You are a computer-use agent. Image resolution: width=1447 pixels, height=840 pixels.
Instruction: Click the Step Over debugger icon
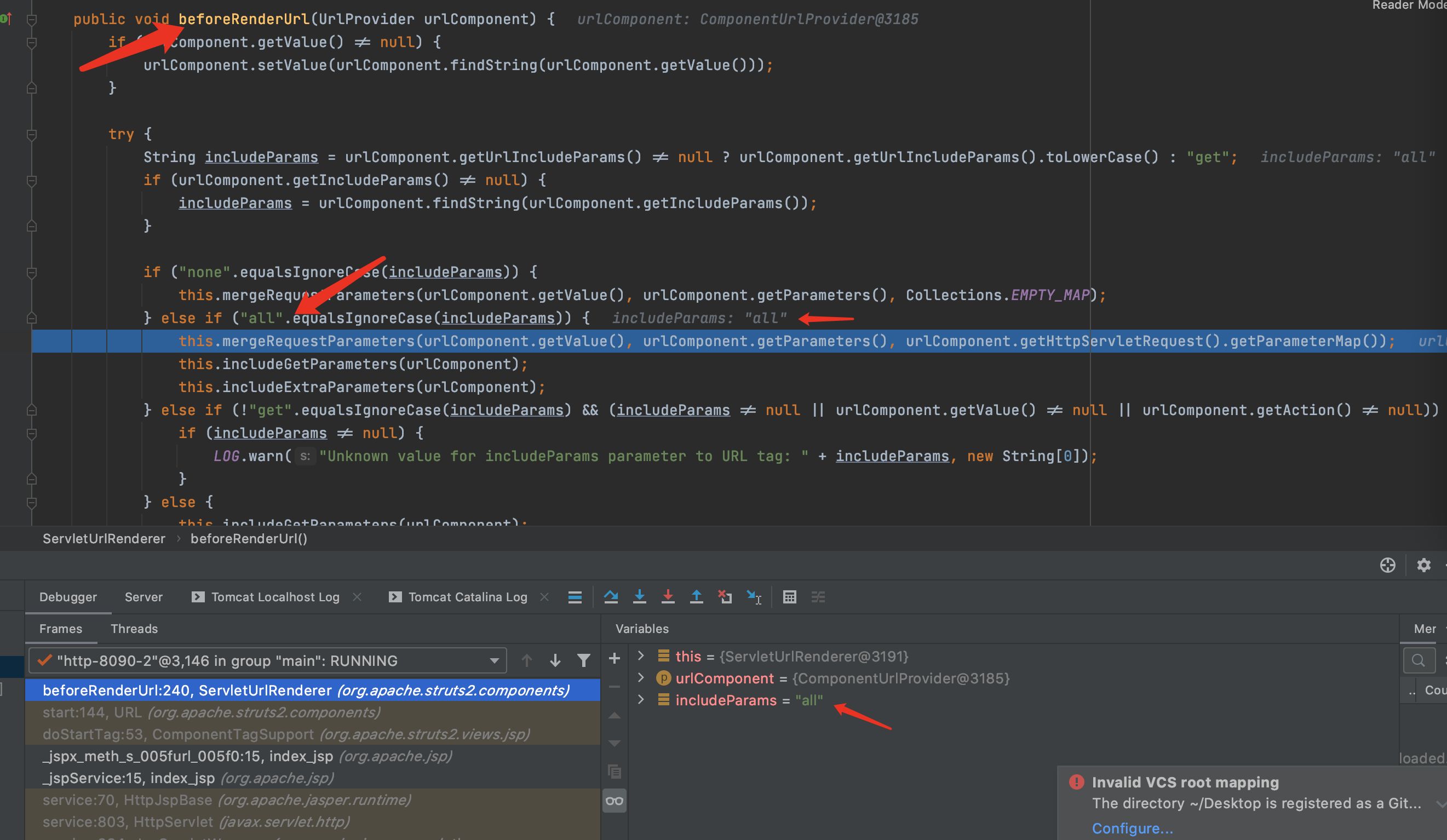click(611, 597)
